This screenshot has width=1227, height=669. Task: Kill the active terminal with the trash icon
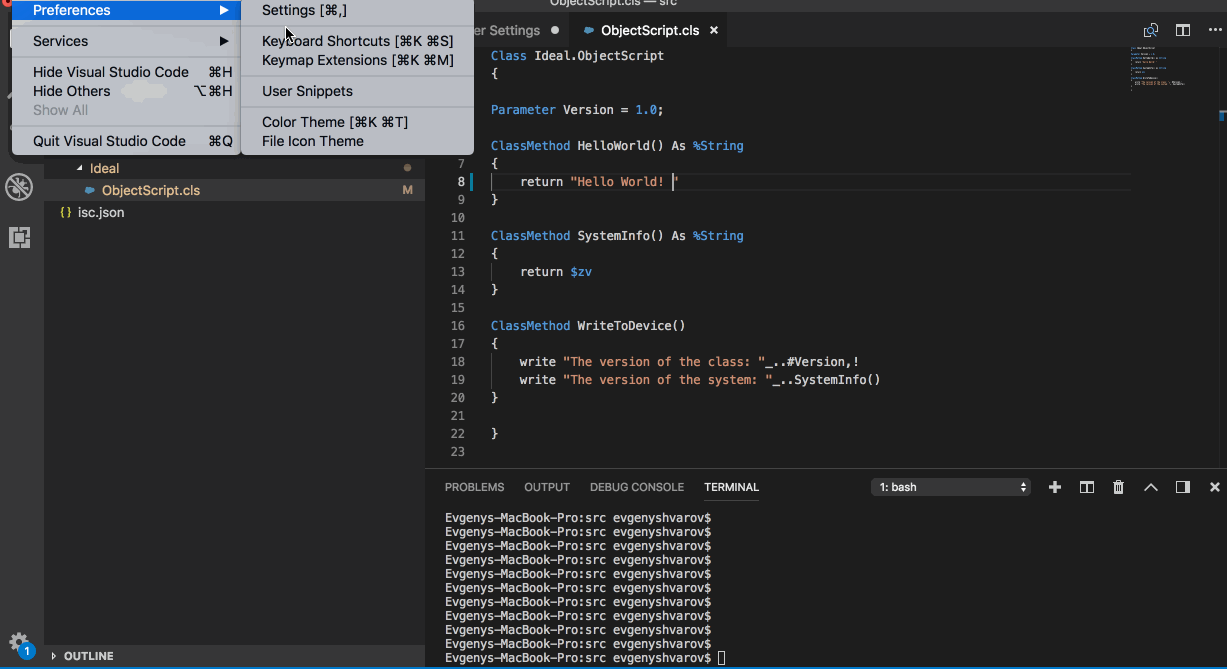(x=1118, y=487)
